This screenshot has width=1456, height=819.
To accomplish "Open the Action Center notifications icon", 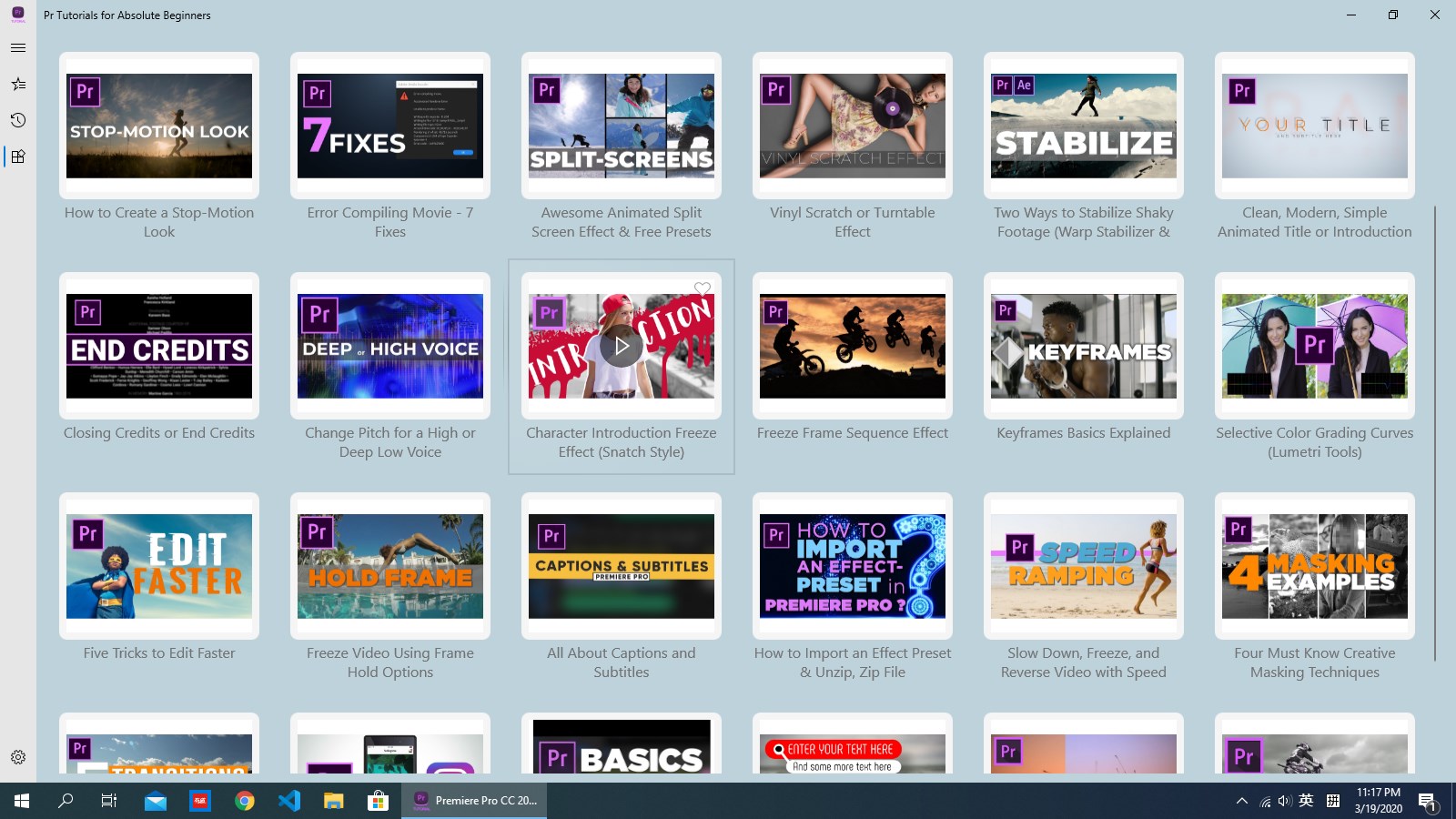I will tap(1427, 801).
